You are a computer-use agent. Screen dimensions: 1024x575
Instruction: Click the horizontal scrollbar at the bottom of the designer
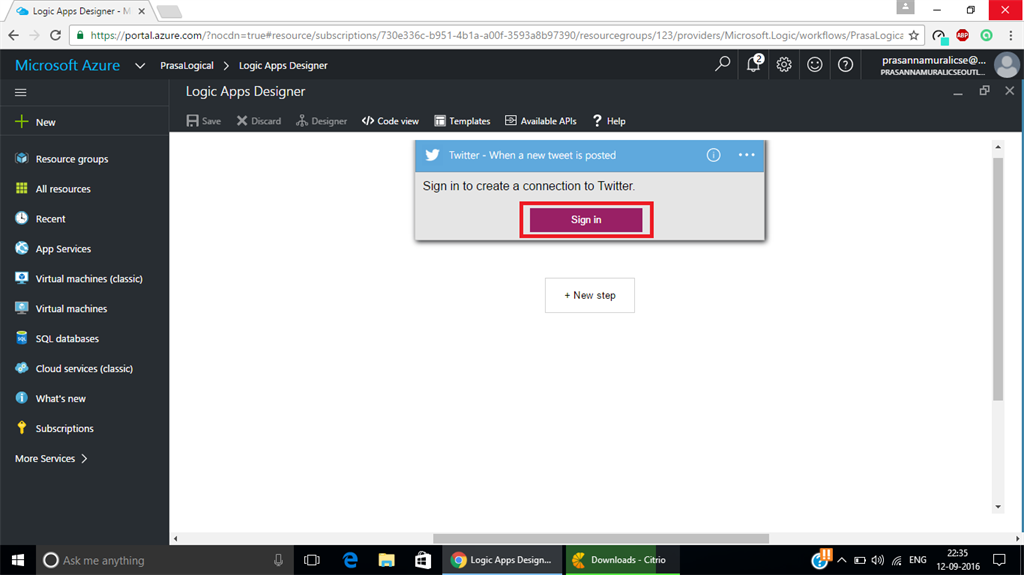point(601,538)
